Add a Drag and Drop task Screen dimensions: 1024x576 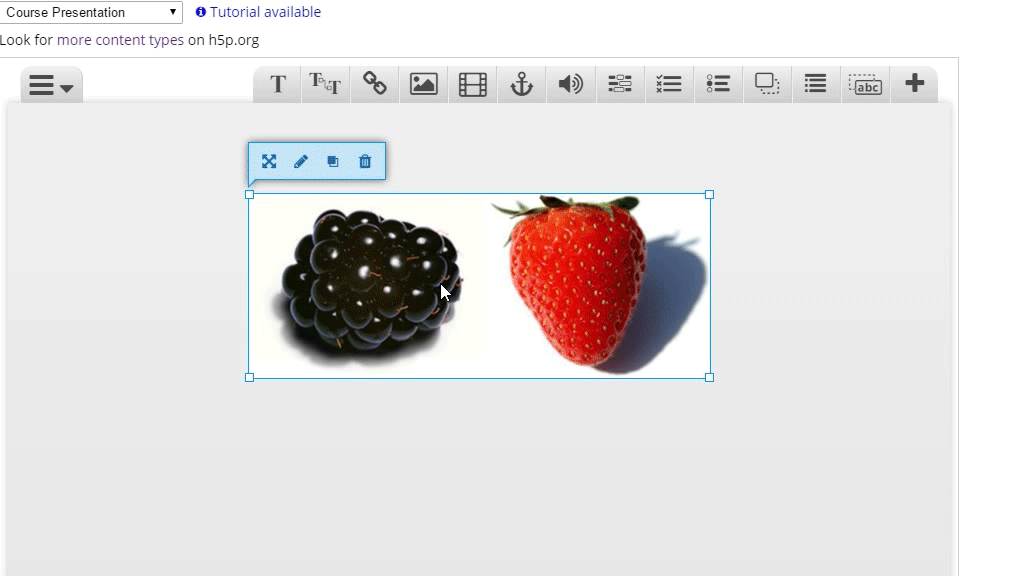tap(767, 84)
